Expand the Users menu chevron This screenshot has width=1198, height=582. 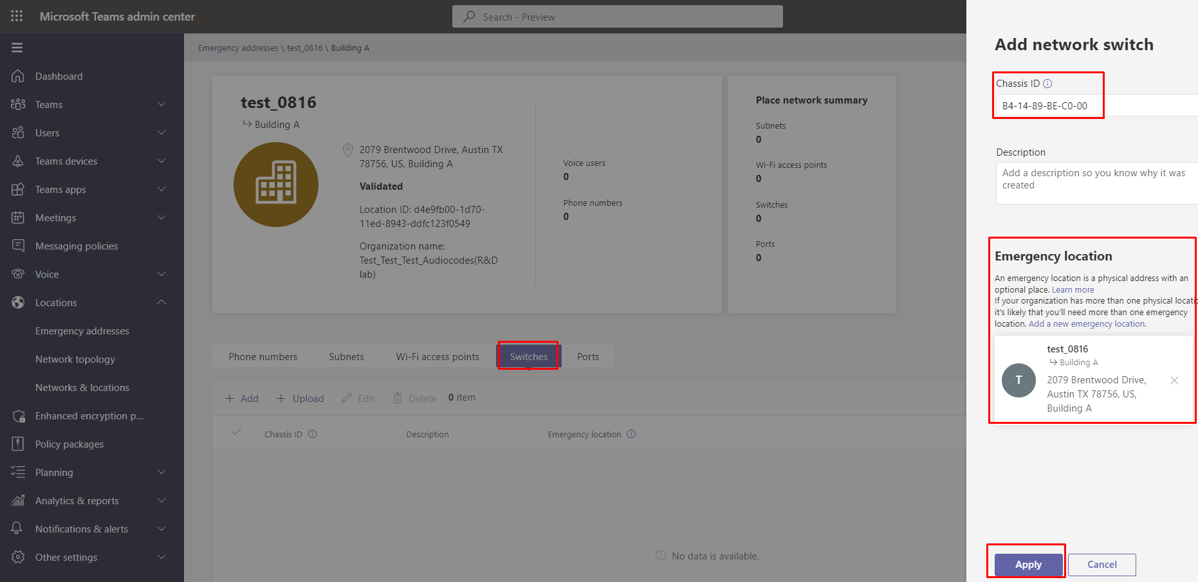pos(161,133)
